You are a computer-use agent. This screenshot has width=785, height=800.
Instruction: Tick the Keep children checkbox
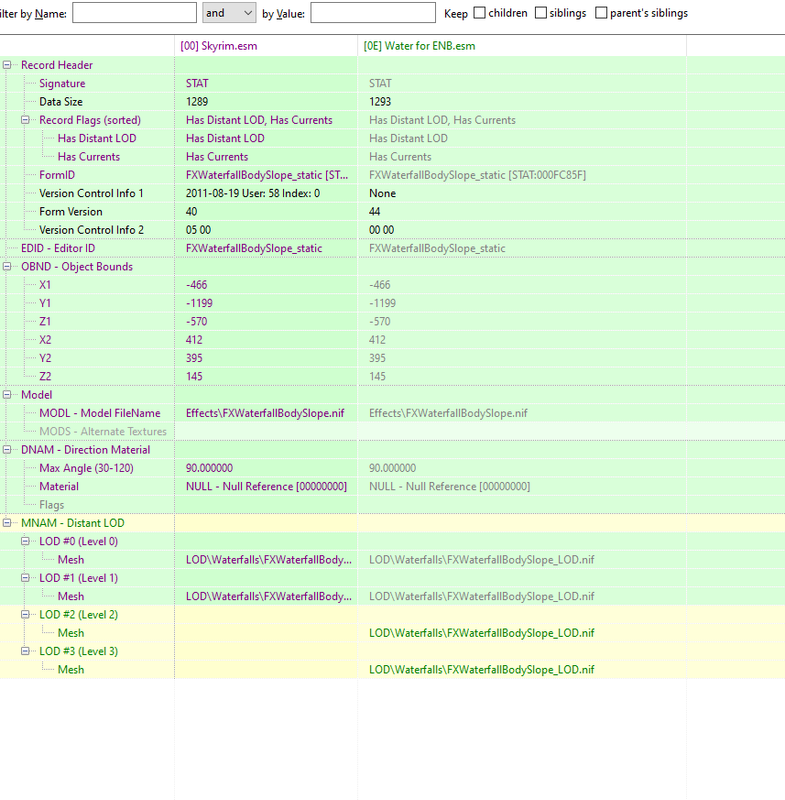[x=479, y=13]
